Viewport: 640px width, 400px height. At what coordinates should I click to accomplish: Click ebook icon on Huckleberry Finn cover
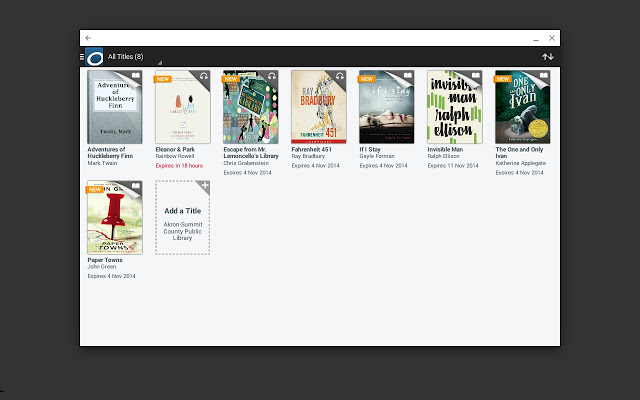(136, 76)
